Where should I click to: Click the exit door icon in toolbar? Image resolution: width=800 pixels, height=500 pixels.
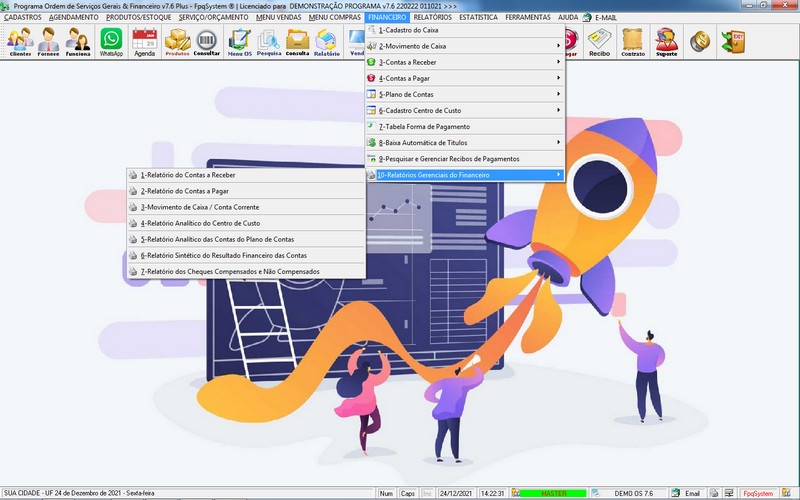pyautogui.click(x=738, y=41)
